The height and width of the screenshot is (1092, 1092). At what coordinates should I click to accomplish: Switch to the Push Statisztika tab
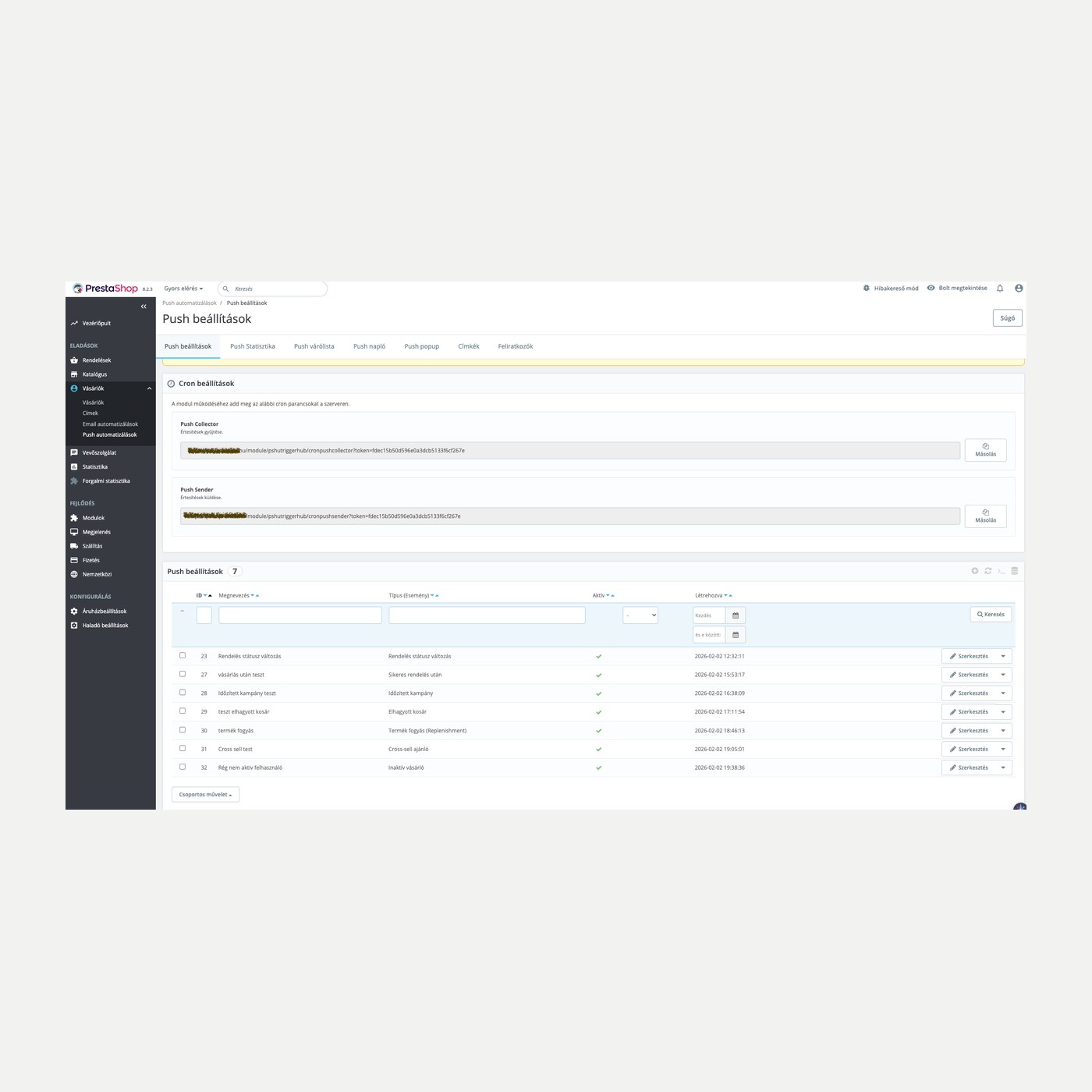tap(253, 346)
